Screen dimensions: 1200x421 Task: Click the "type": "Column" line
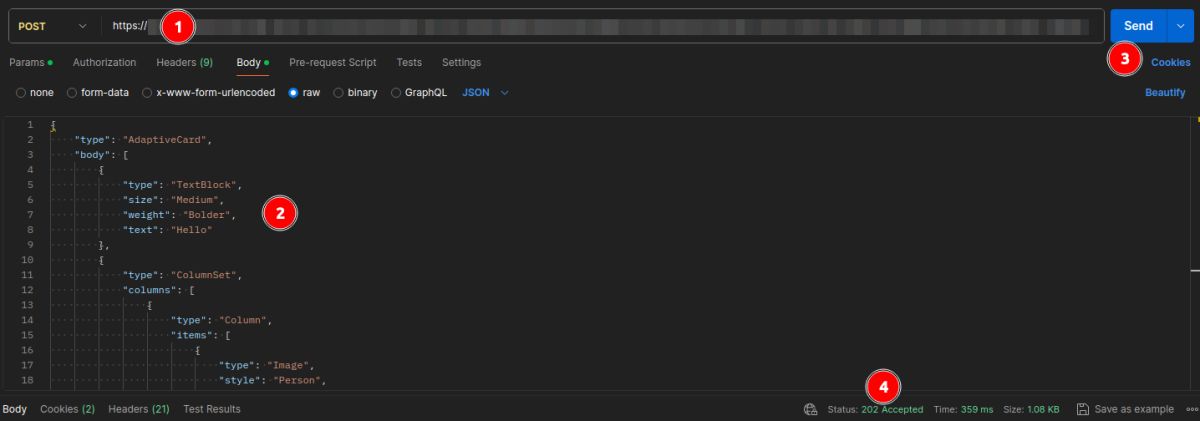(x=221, y=320)
